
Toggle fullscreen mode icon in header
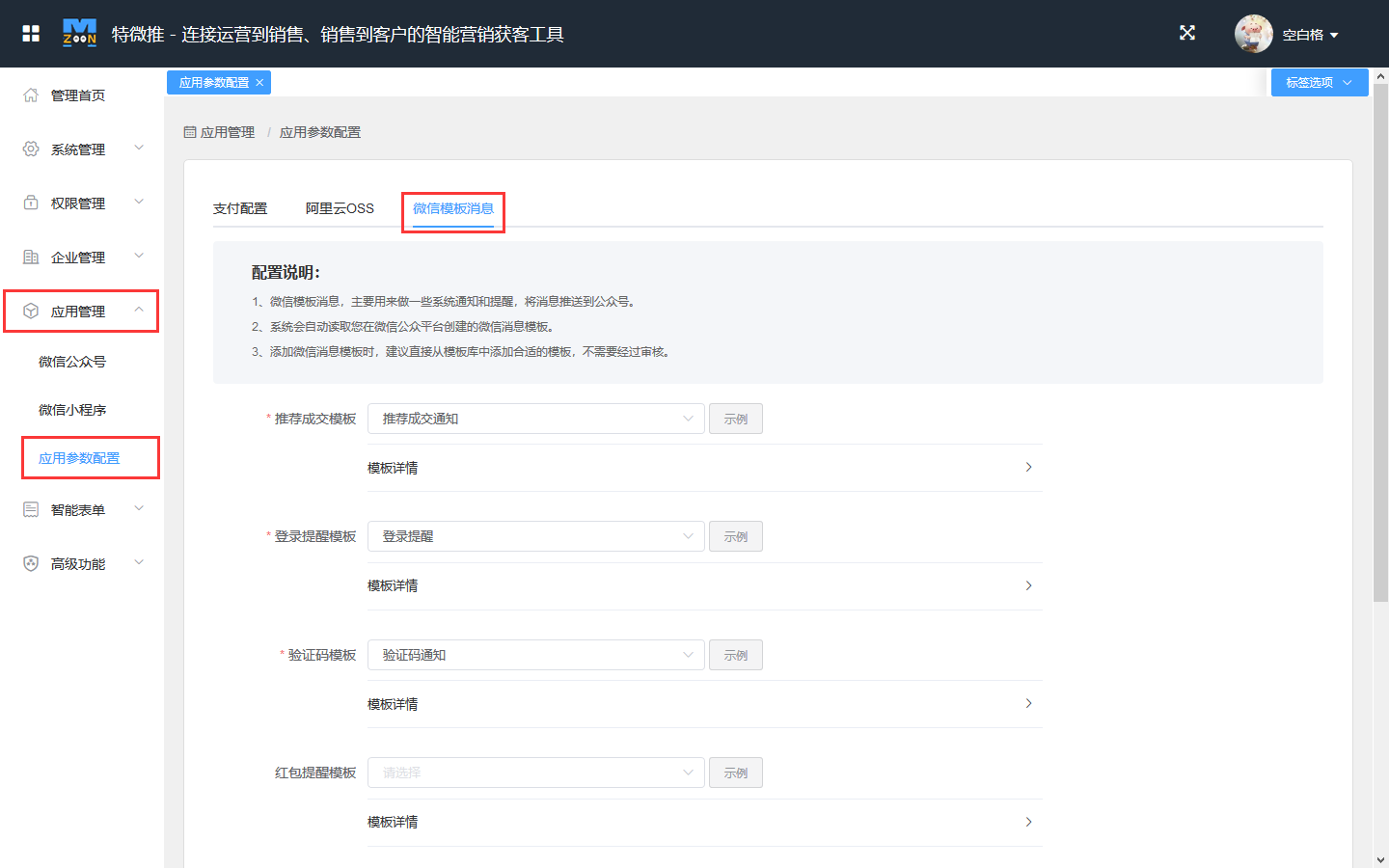(x=1187, y=33)
